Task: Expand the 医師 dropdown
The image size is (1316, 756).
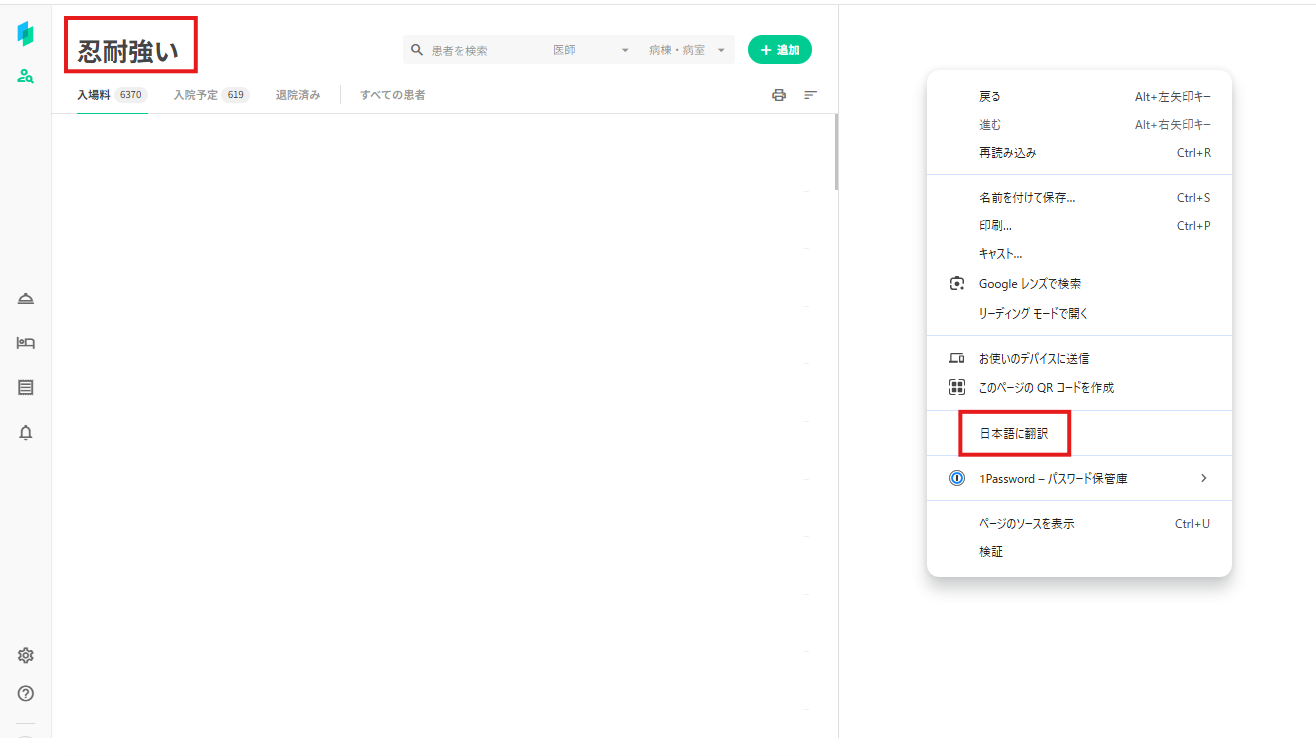Action: pos(591,50)
